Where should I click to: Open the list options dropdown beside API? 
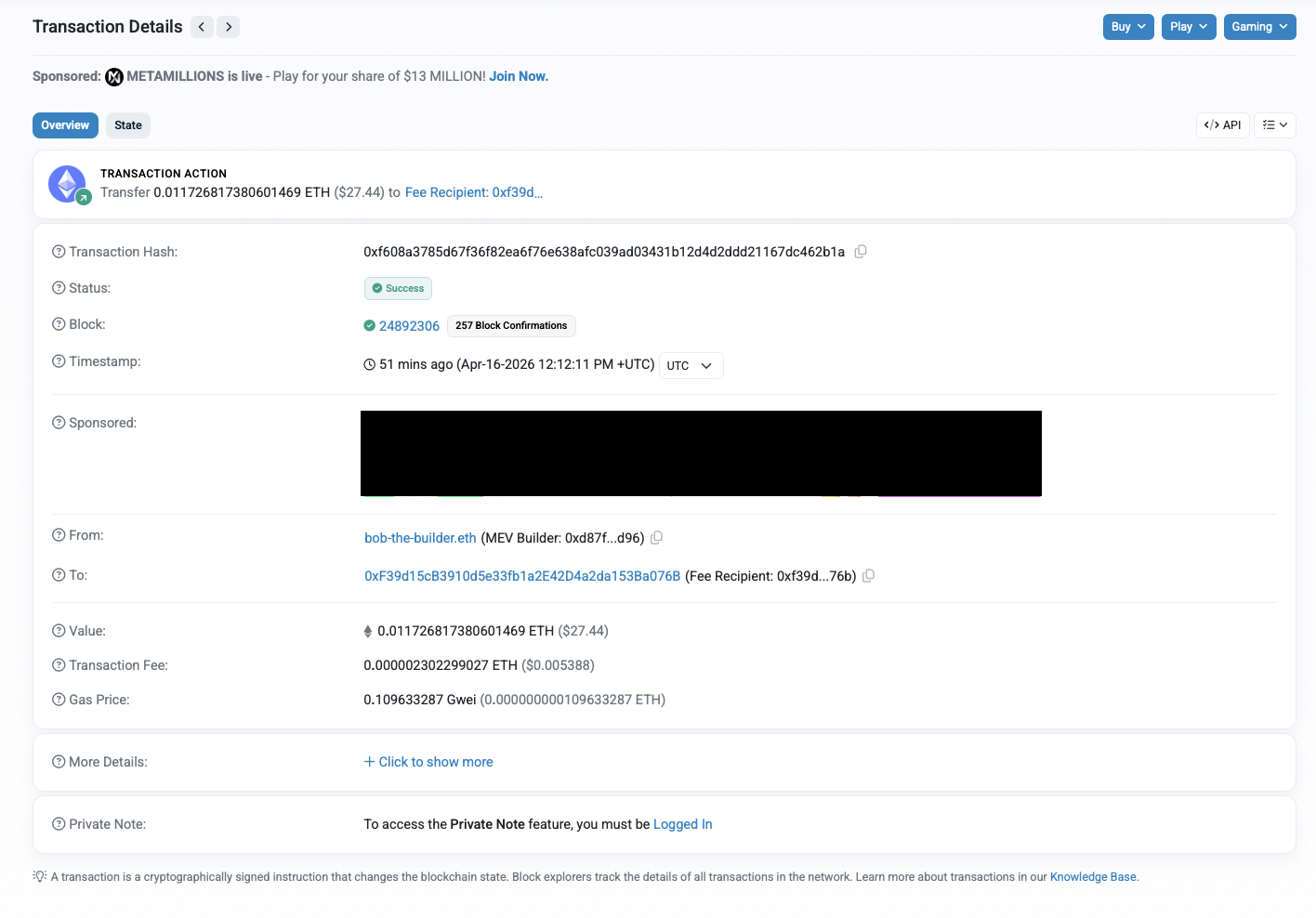pyautogui.click(x=1275, y=125)
